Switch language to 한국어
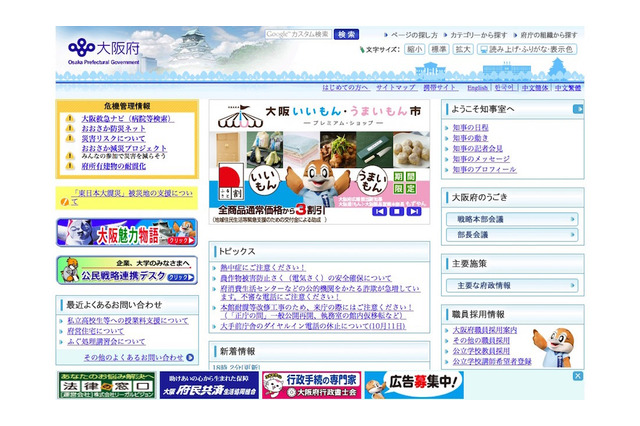640x426 pixels. click(504, 88)
